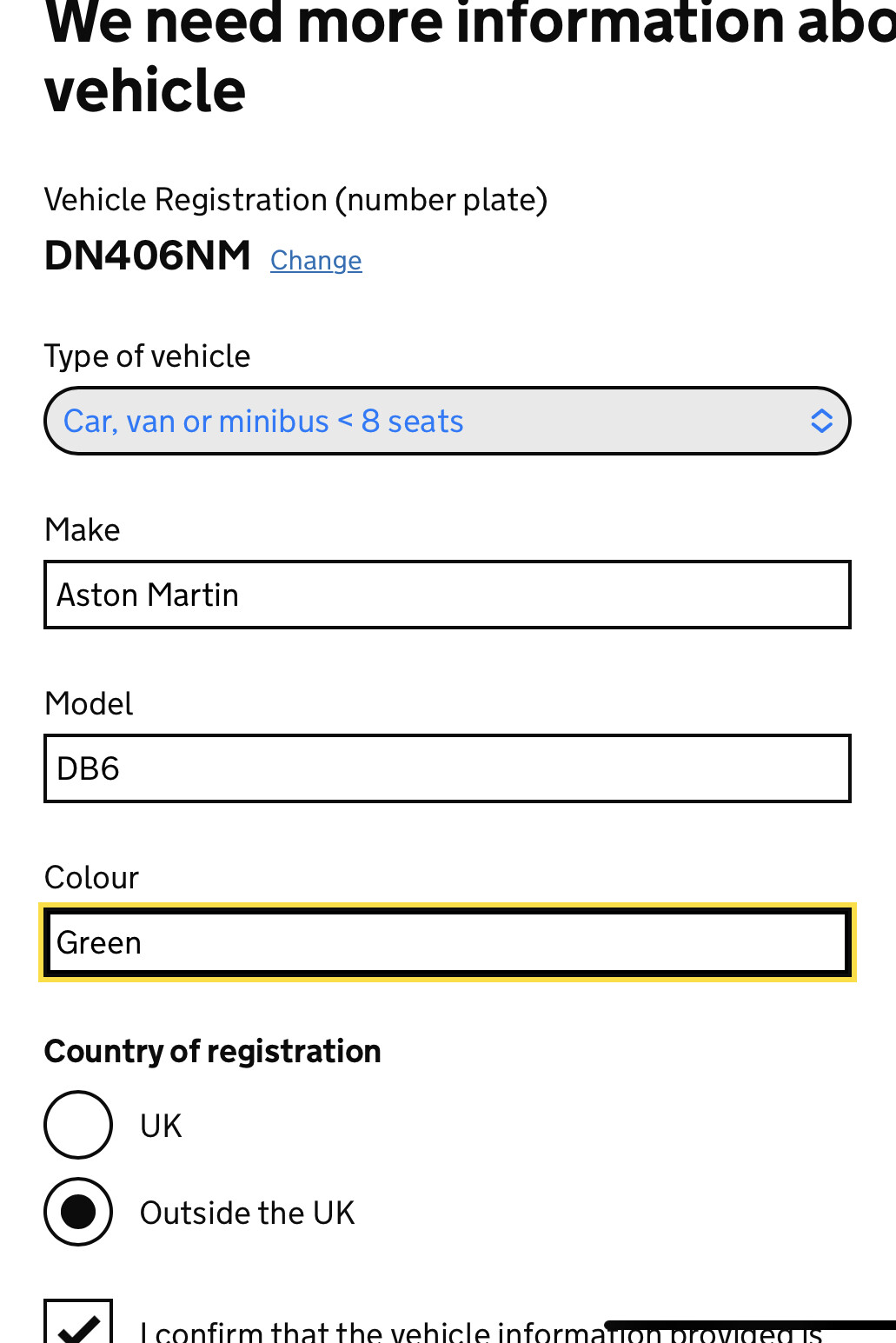
Task: Click the Outside the UK label text
Action: pos(247,1213)
